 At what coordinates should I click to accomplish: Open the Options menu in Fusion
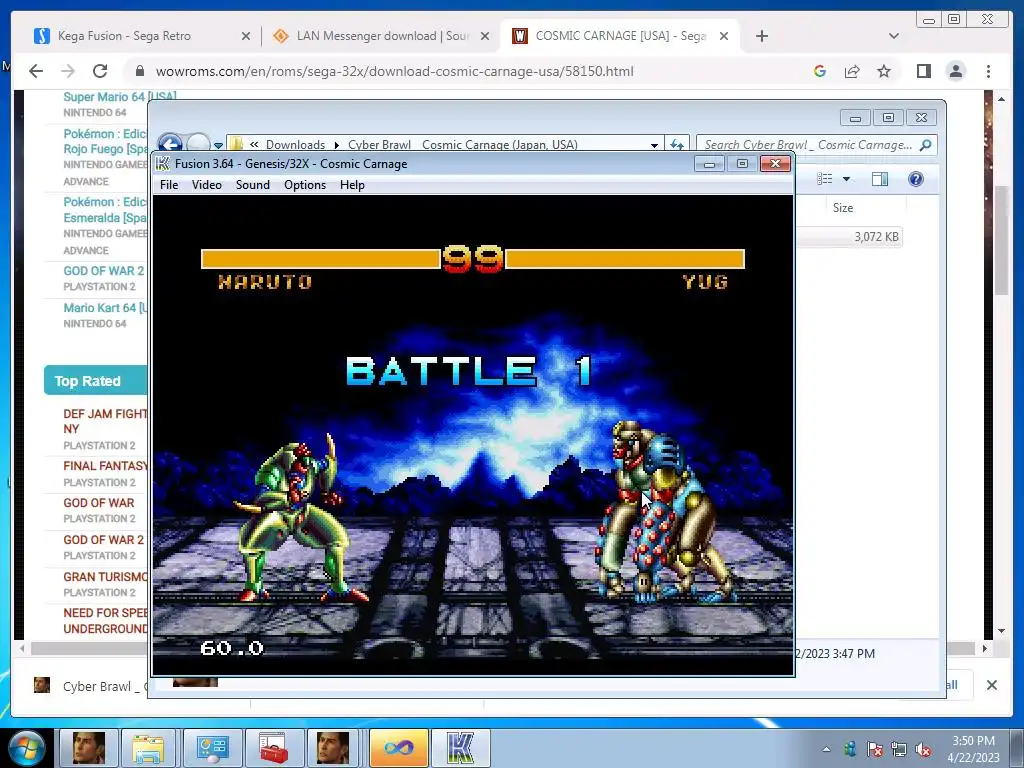pyautogui.click(x=304, y=185)
